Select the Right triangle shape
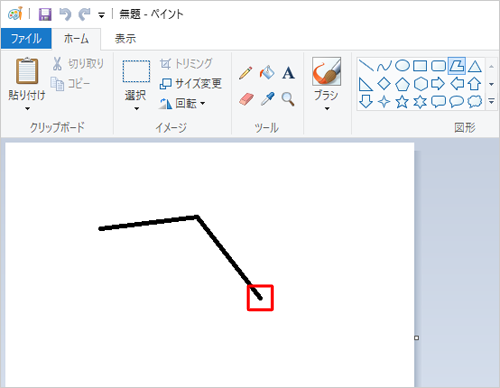Viewport: 500px width, 388px height. (x=366, y=84)
